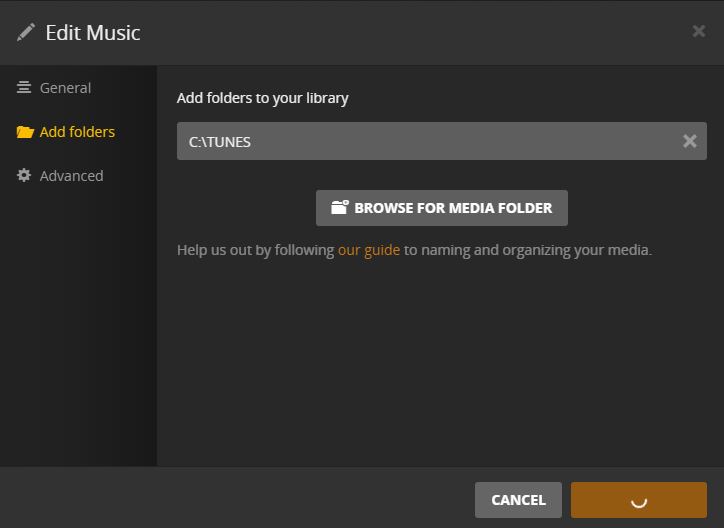Screen dimensions: 724x528
Task: Switch to the General tab
Action: coord(65,88)
